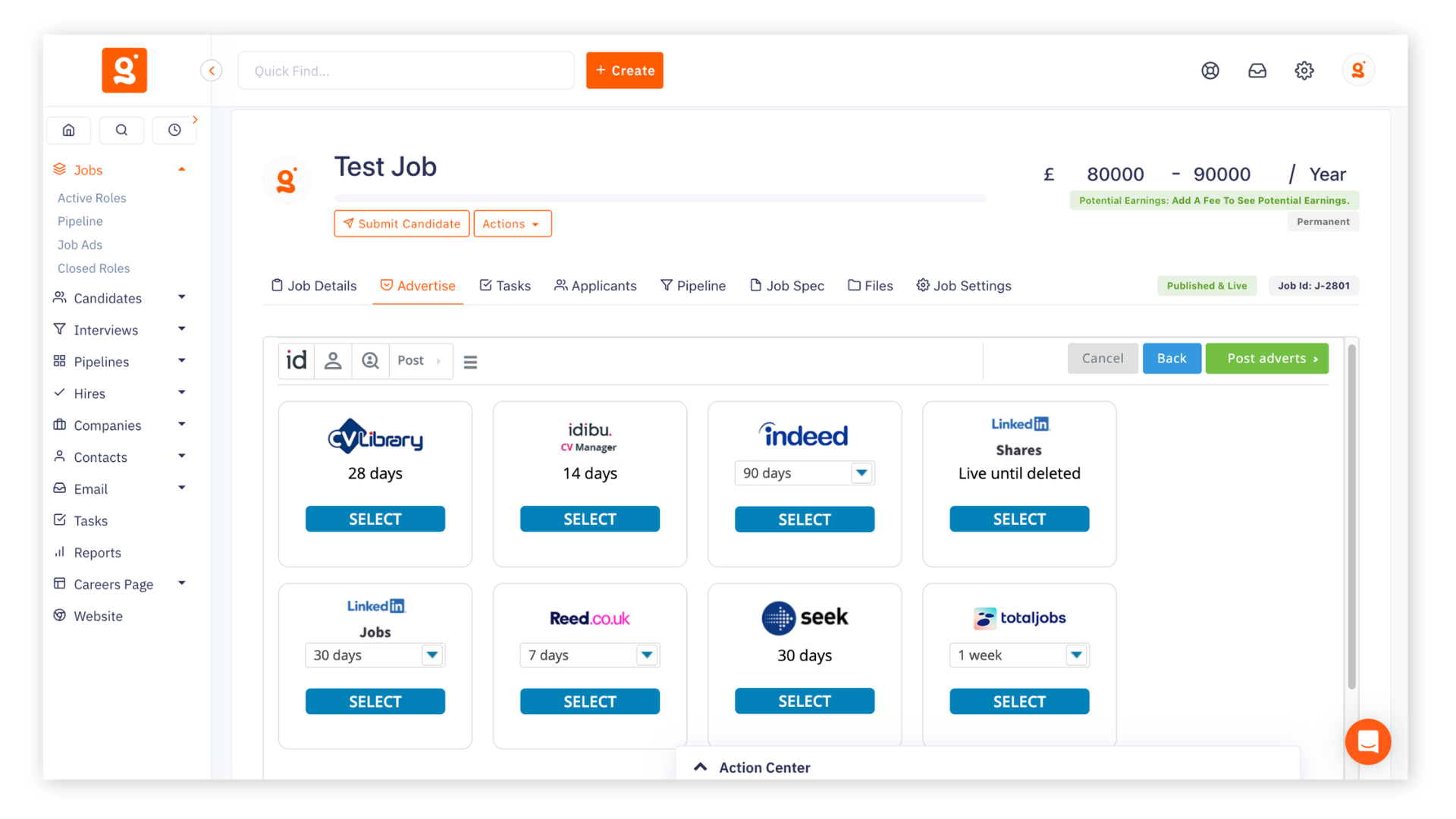The height and width of the screenshot is (819, 1456).
Task: Open the hamburger menu in idibu toolbar
Action: pyautogui.click(x=470, y=362)
